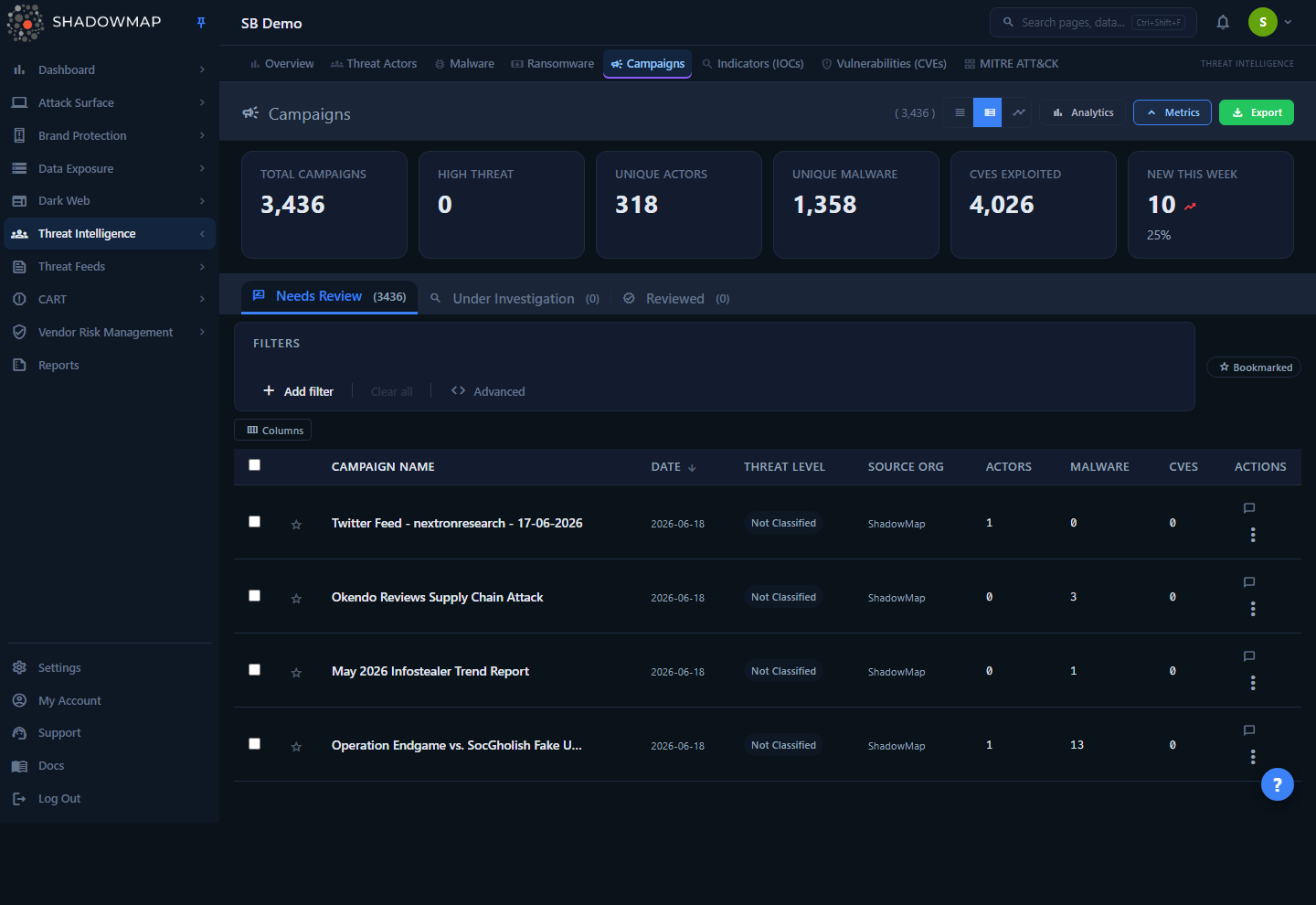Screen dimensions: 1316x905
Task: Open Docs from sidebar
Action: (x=110, y=766)
